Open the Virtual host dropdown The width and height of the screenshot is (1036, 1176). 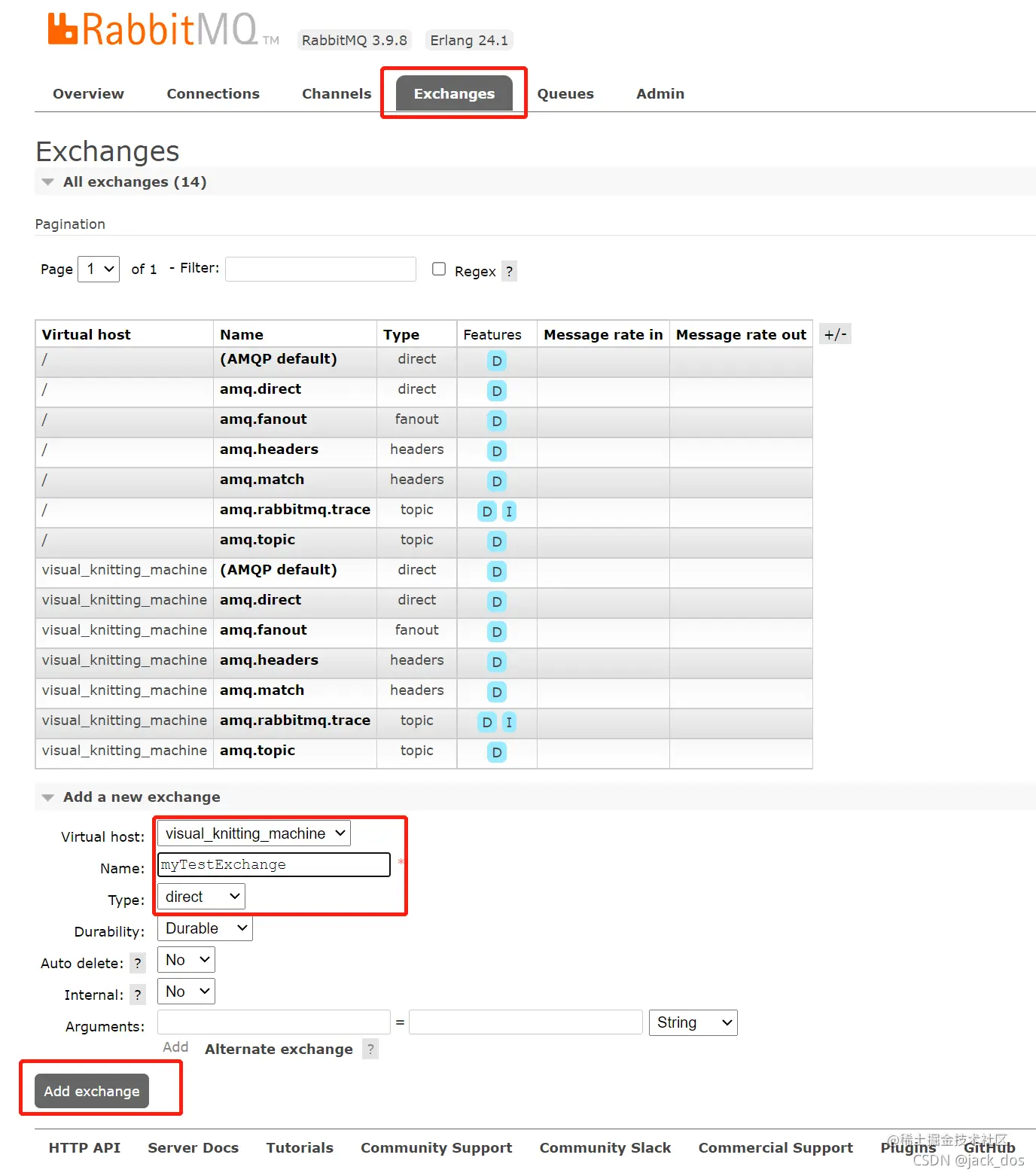click(254, 833)
